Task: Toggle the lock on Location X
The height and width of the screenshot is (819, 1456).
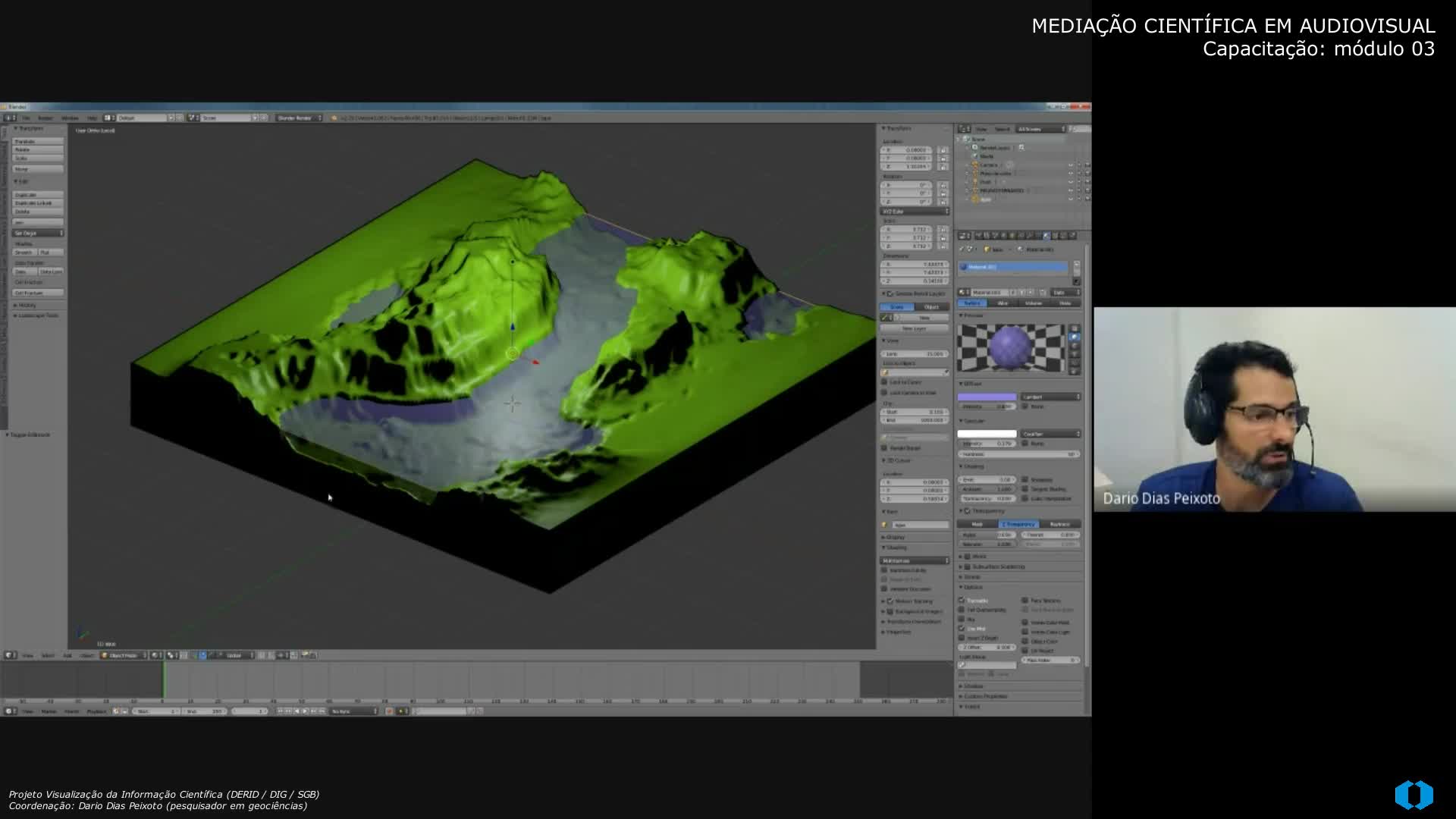Action: click(x=943, y=150)
